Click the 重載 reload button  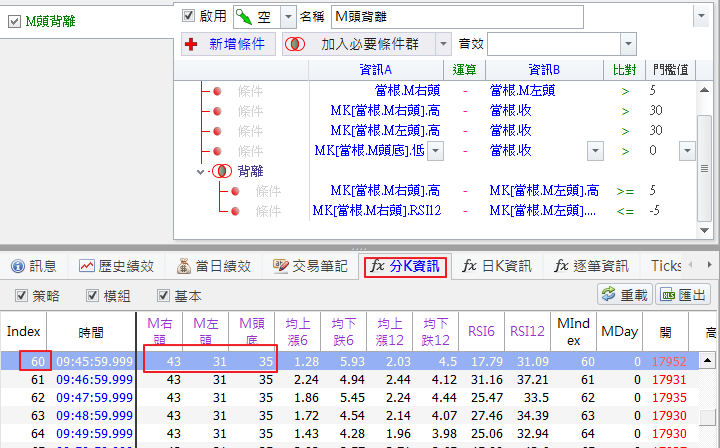point(625,295)
